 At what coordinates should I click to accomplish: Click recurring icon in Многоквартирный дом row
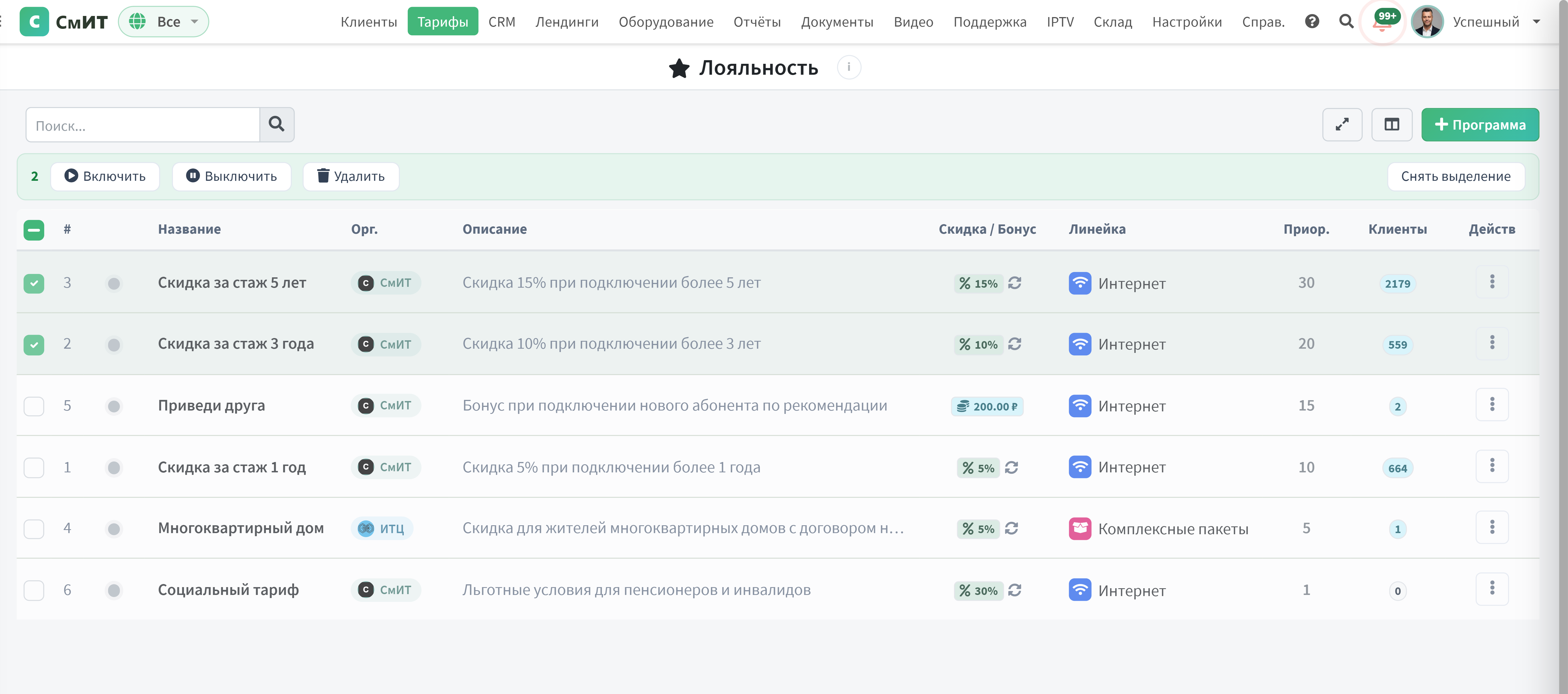[1011, 529]
